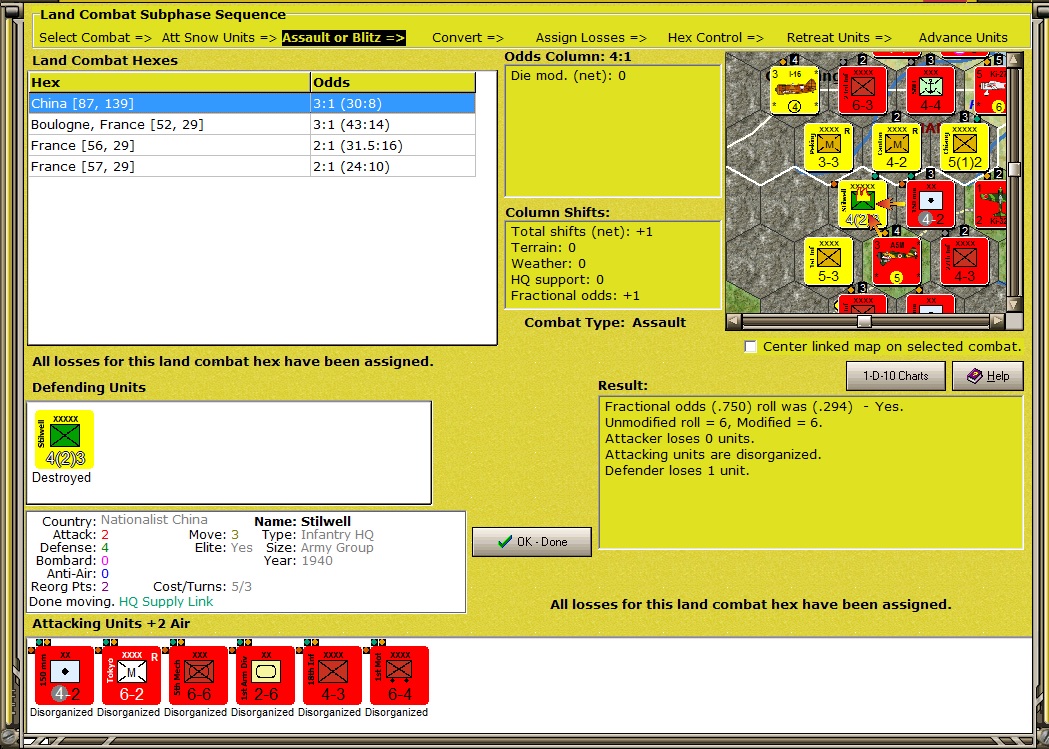This screenshot has width=1049, height=749.
Task: Select the burning Stilwell HQ counter on the map
Action: point(862,204)
